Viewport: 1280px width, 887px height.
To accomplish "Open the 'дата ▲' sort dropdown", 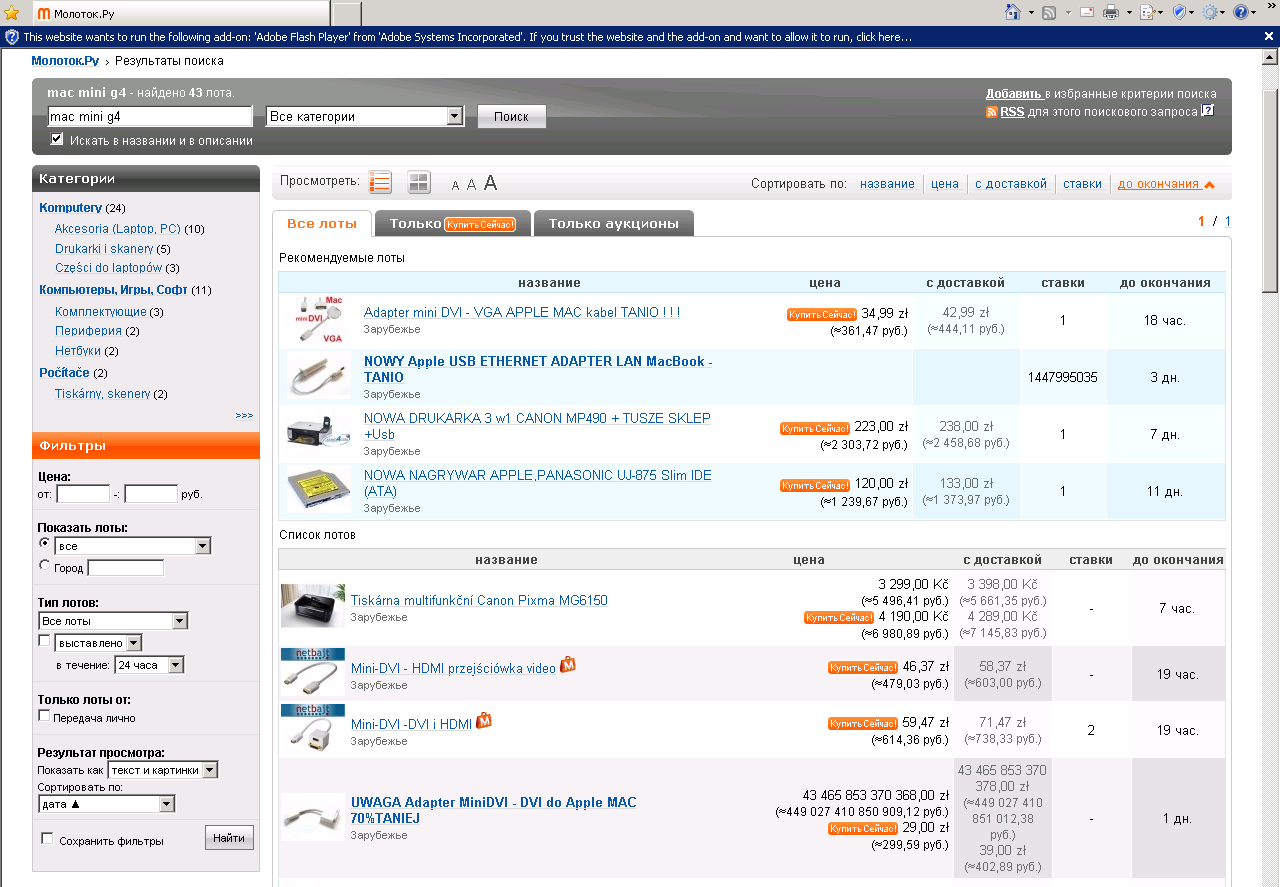I will [107, 803].
